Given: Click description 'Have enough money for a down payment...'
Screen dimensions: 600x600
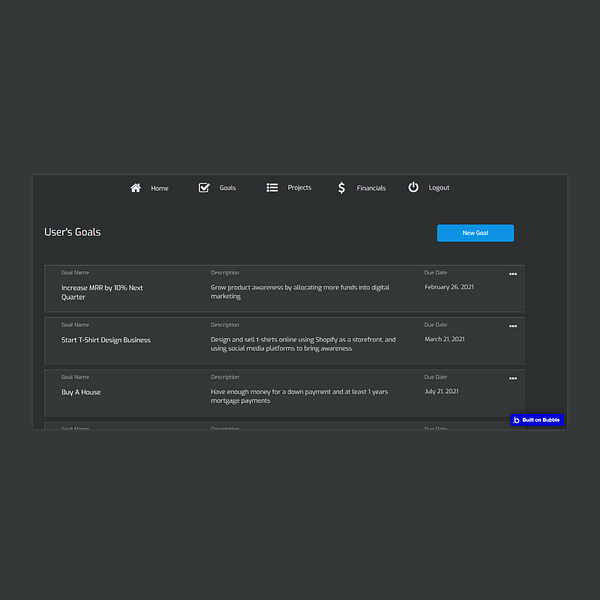Looking at the screenshot, I should 299,396.
